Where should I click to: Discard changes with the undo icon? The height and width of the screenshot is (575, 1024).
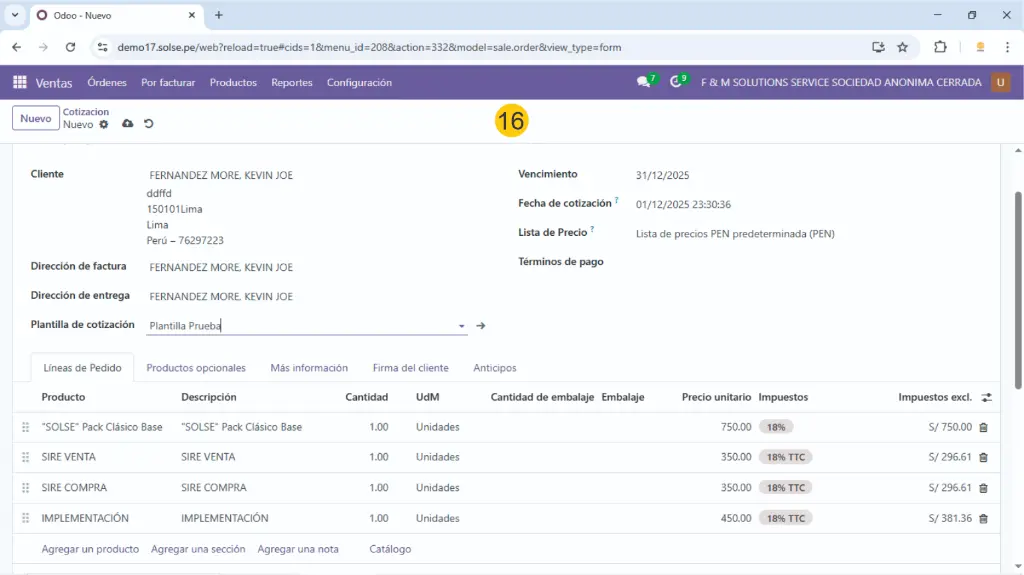[149, 124]
